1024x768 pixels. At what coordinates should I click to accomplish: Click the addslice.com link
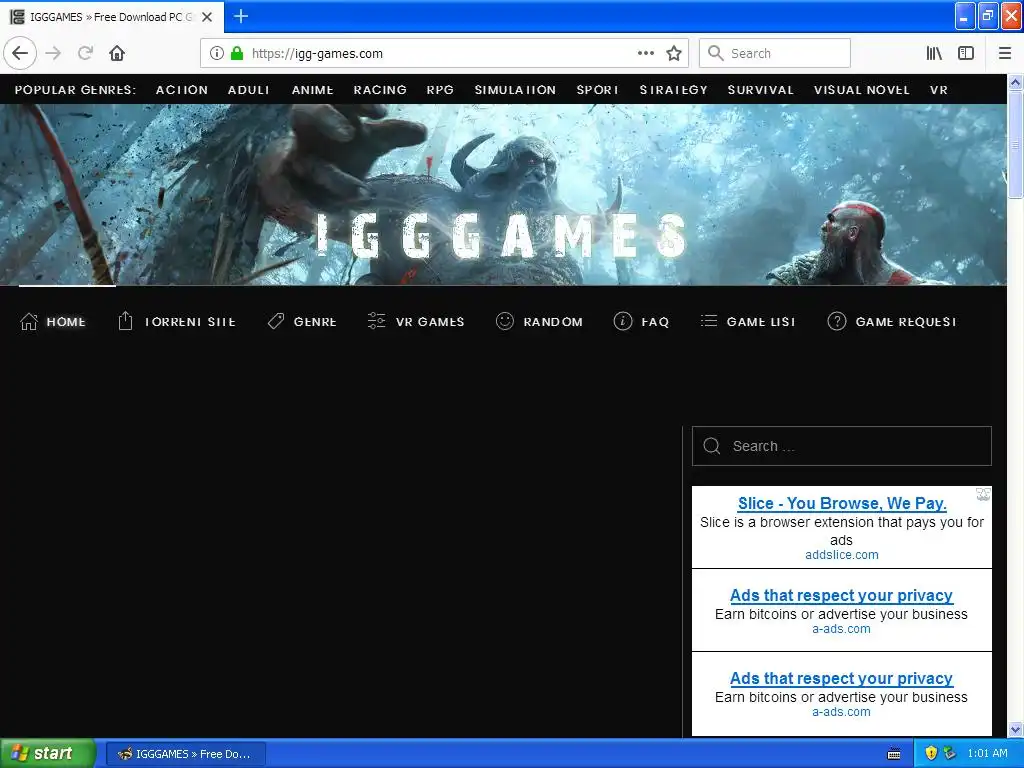coord(842,555)
